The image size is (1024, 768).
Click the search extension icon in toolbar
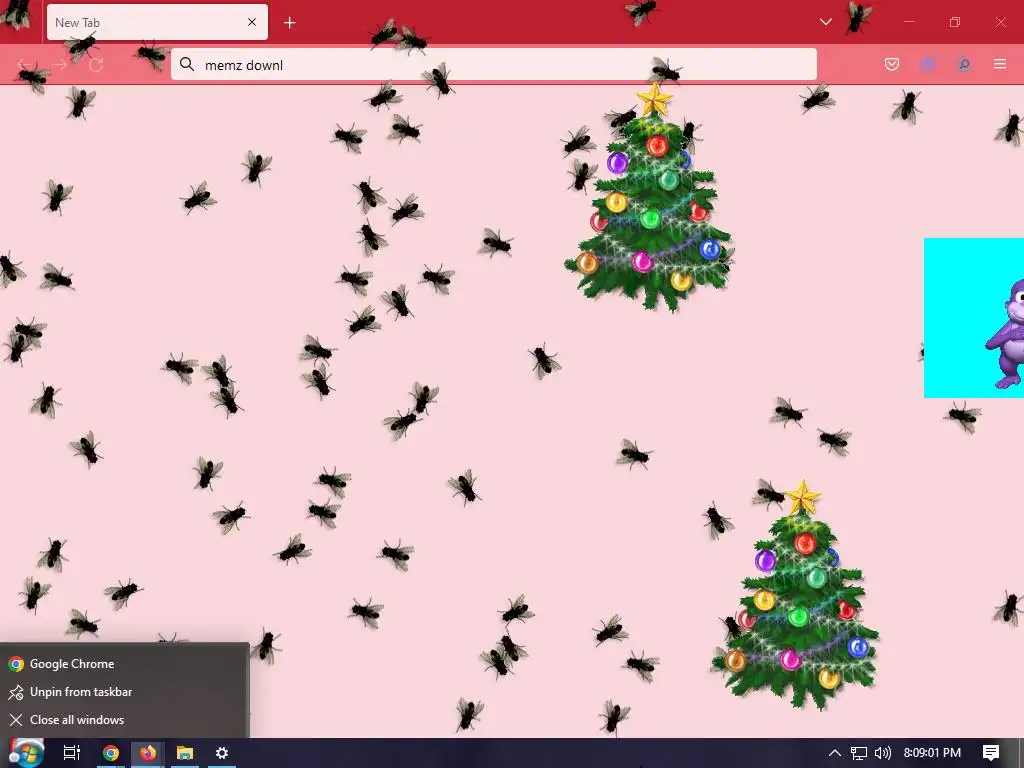click(x=963, y=64)
